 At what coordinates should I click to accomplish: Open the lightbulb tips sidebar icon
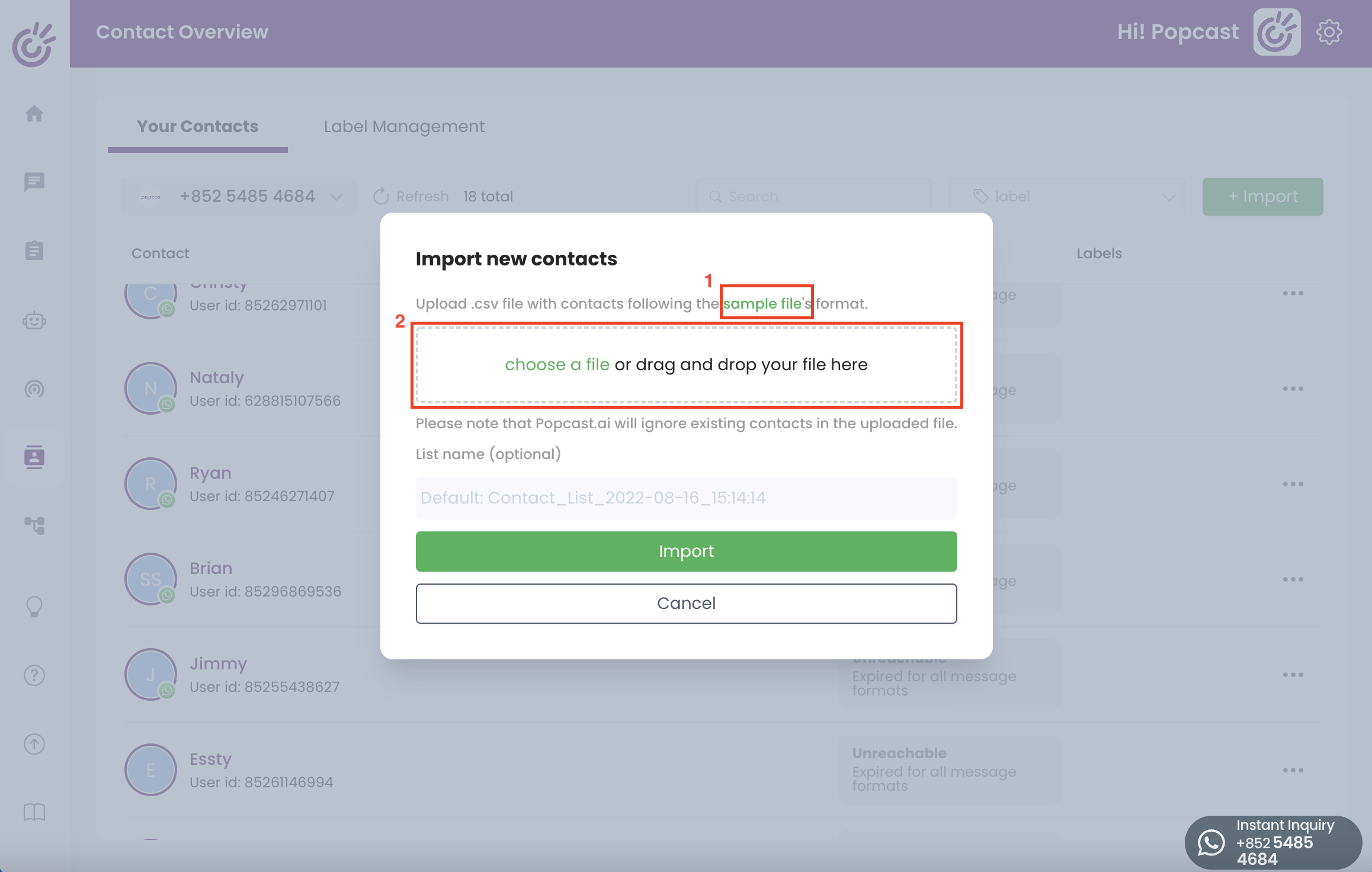tap(34, 607)
